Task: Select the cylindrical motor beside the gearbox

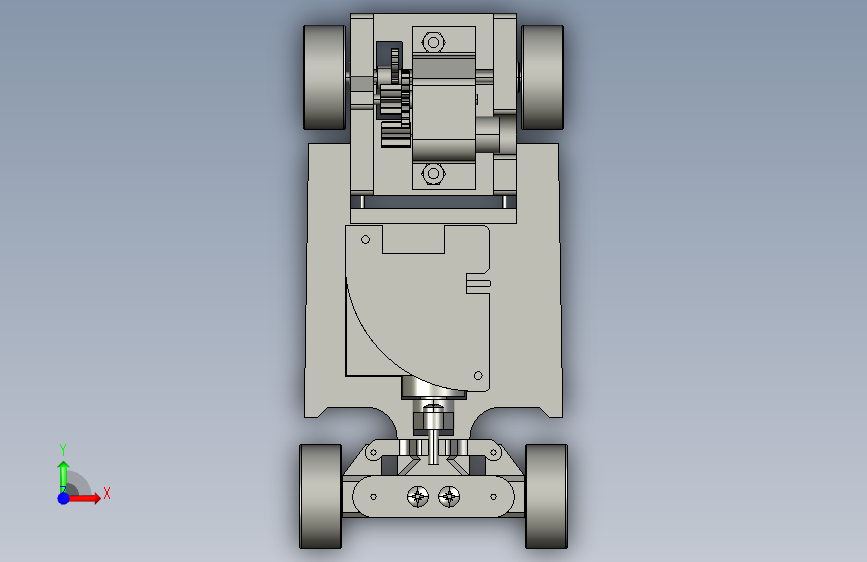Action: point(495,134)
